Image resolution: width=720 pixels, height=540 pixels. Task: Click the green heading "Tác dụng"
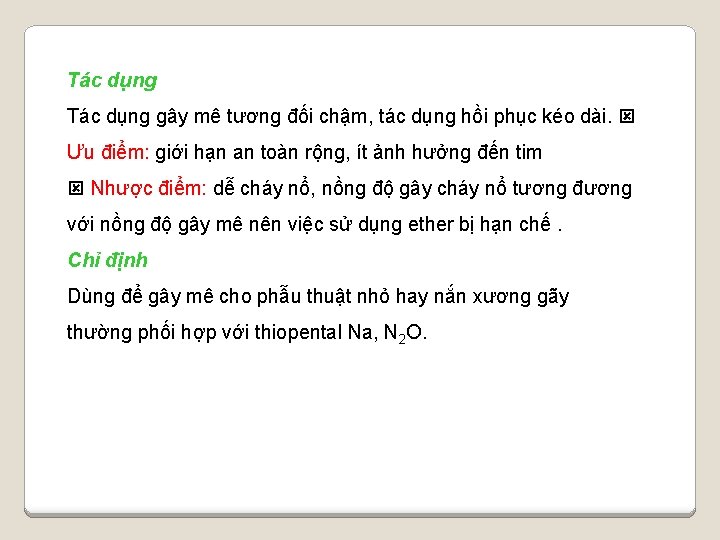coord(112,81)
